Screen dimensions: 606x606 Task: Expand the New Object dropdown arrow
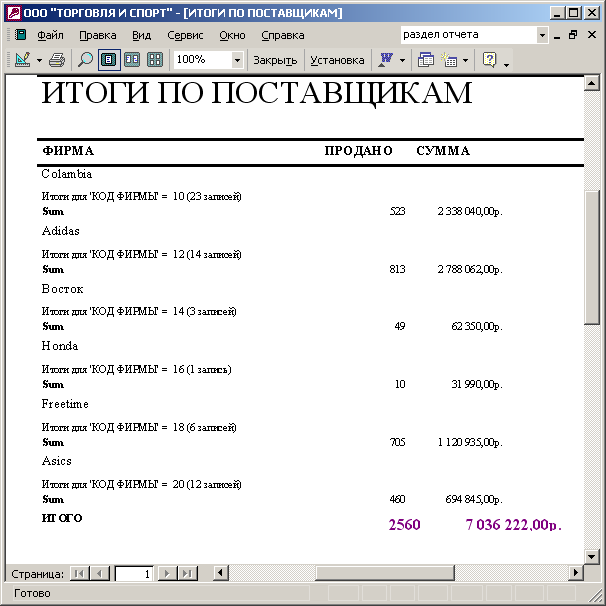pyautogui.click(x=465, y=60)
